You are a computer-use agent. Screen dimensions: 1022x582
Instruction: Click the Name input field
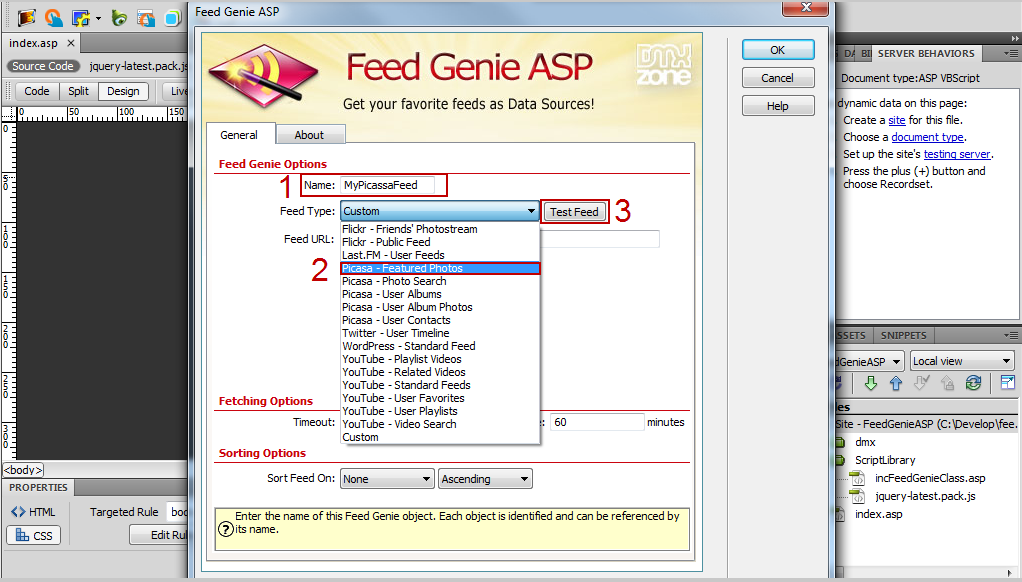tap(387, 185)
